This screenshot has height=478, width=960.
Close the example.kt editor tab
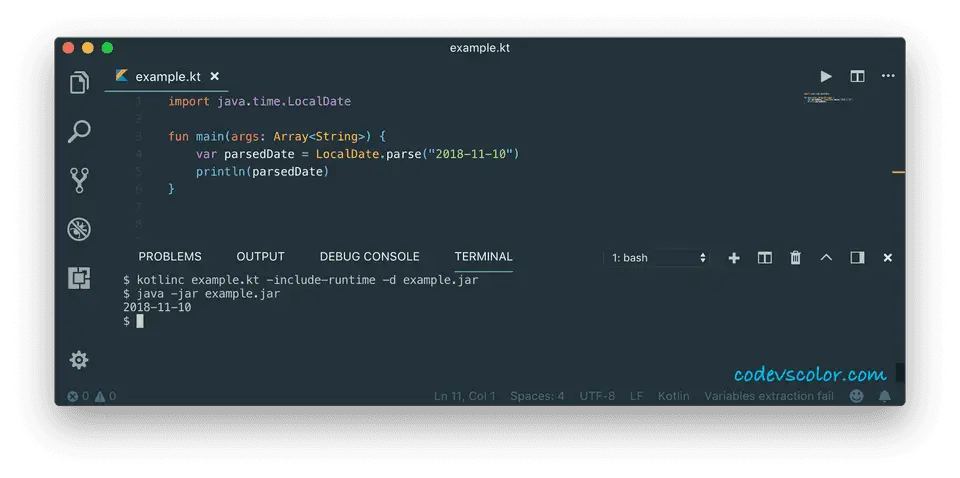[x=214, y=77]
